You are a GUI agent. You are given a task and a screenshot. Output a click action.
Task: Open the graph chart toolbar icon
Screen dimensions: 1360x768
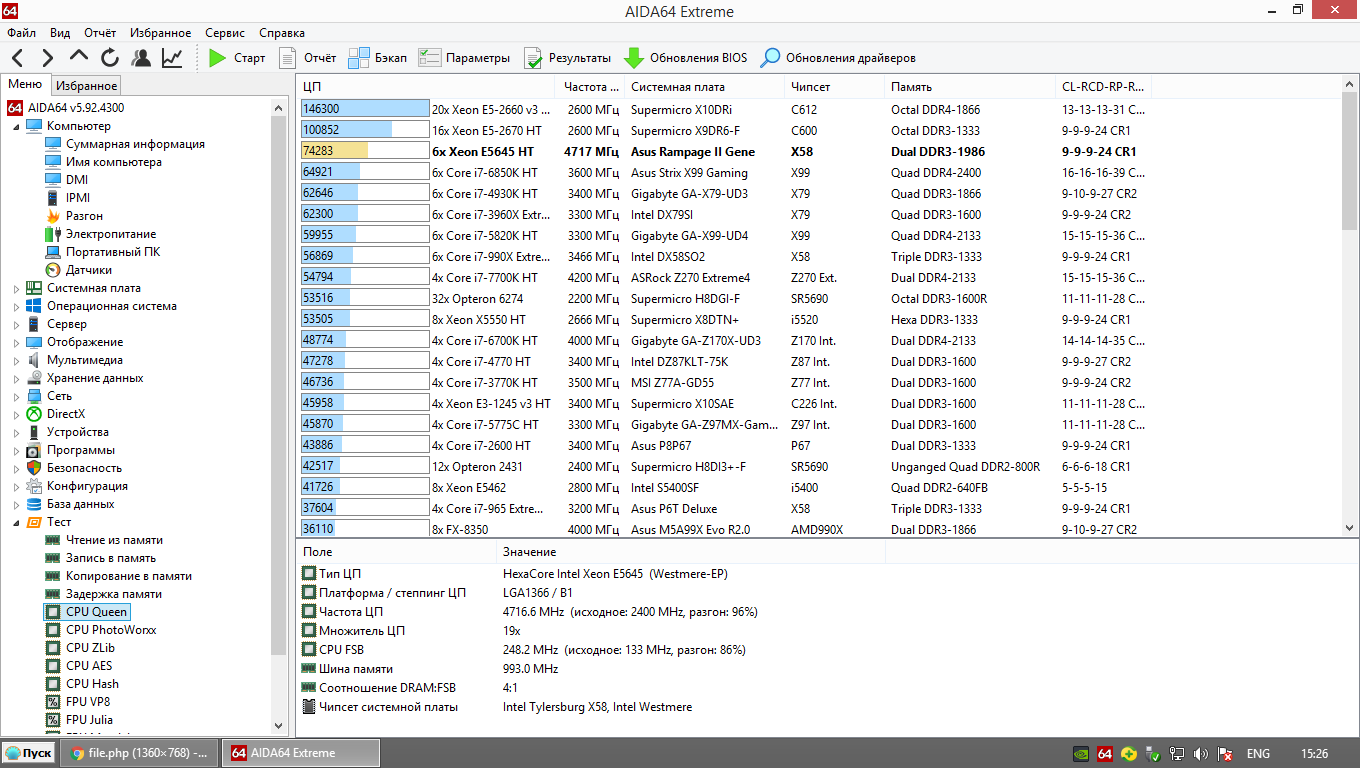[x=172, y=58]
